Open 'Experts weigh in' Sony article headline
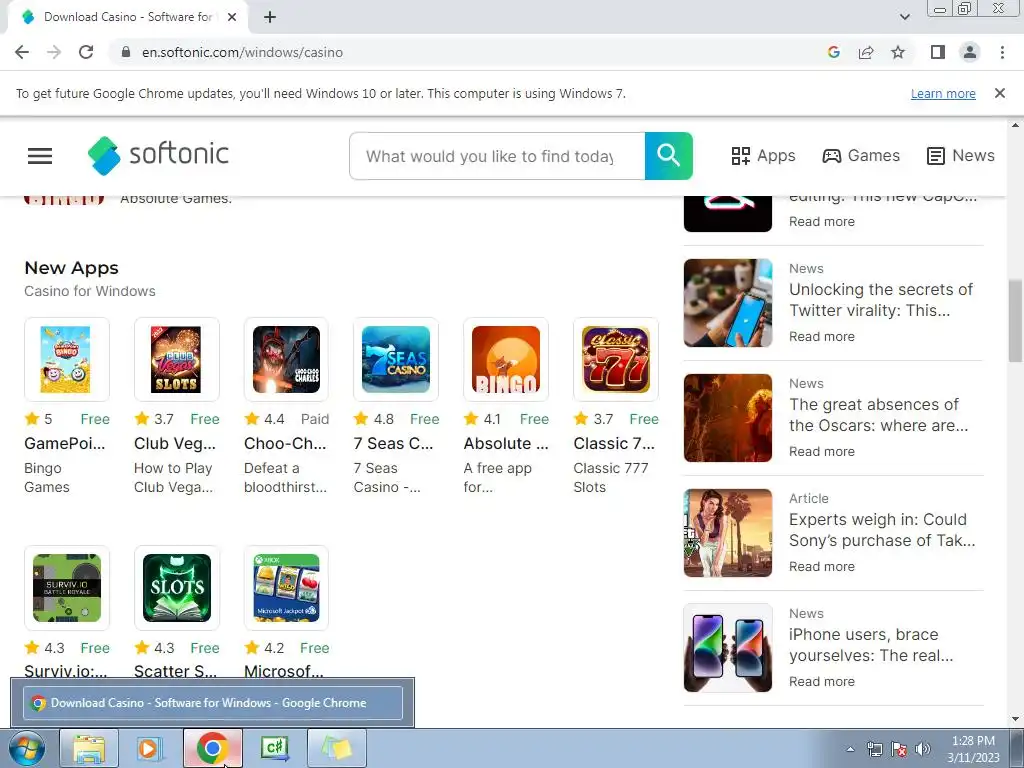1024x768 pixels. click(882, 530)
